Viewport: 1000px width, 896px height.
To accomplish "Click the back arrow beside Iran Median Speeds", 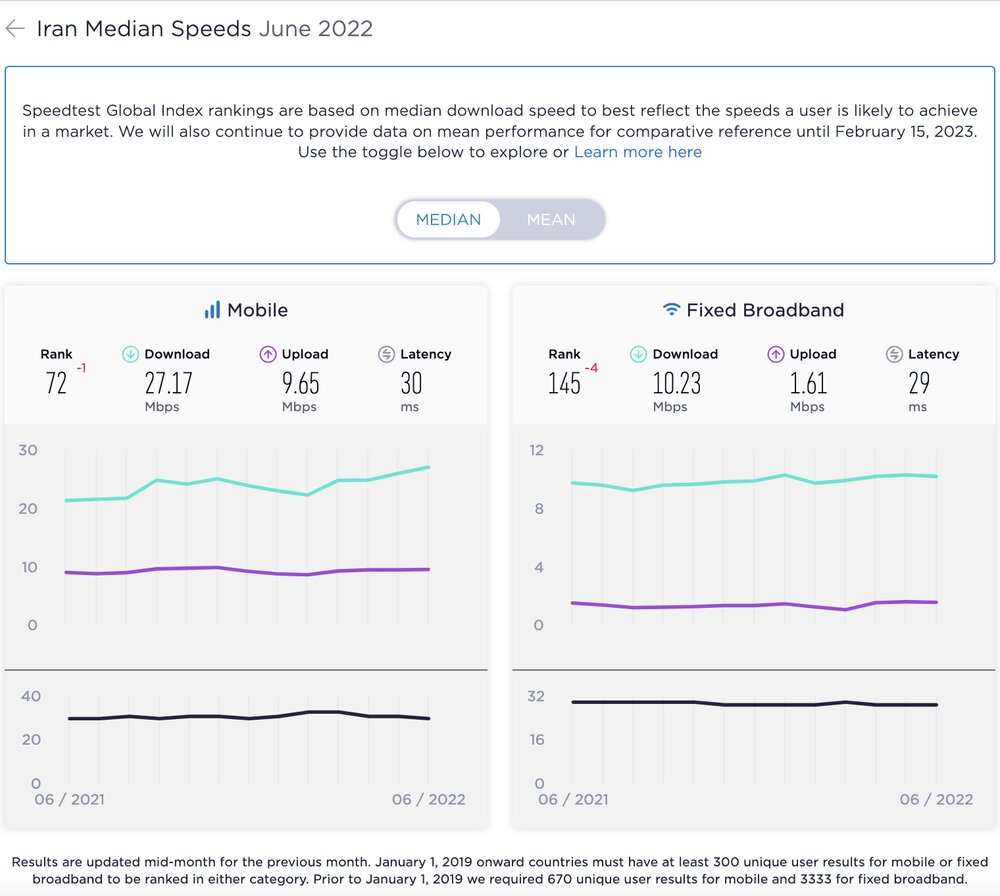I will [x=15, y=29].
